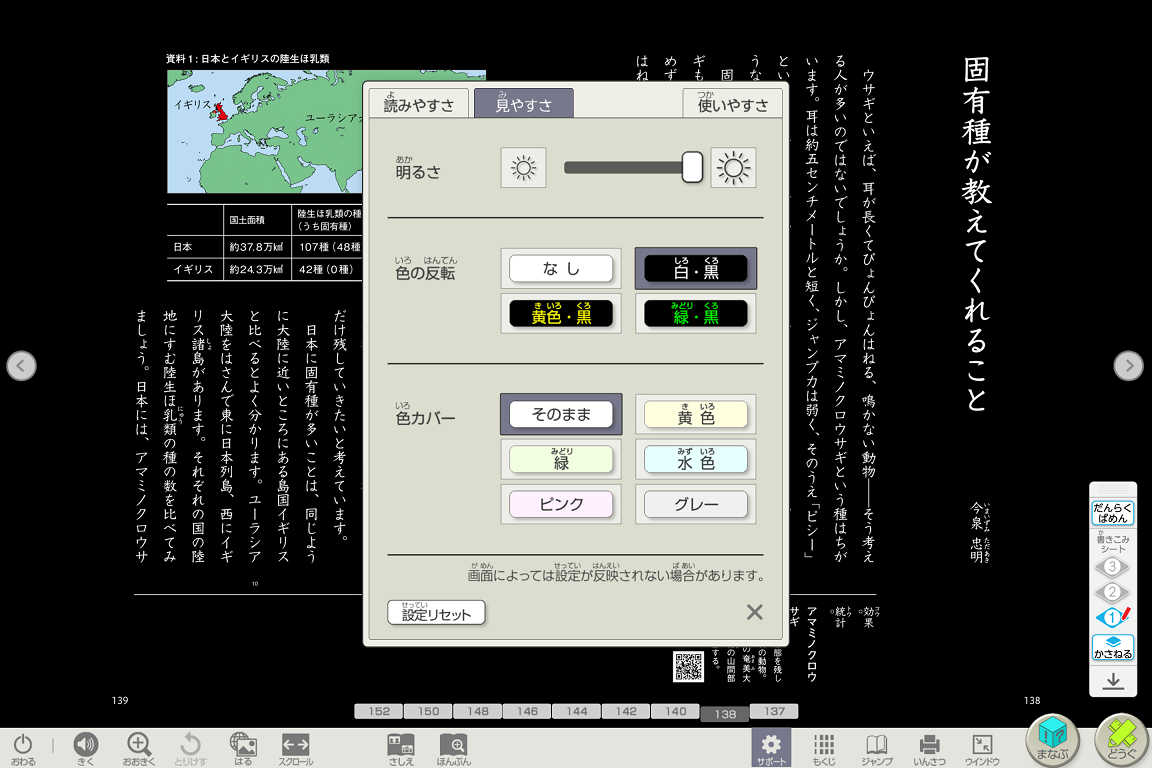Click the 設定リセット button
Viewport: 1152px width, 768px height.
pyautogui.click(x=436, y=613)
